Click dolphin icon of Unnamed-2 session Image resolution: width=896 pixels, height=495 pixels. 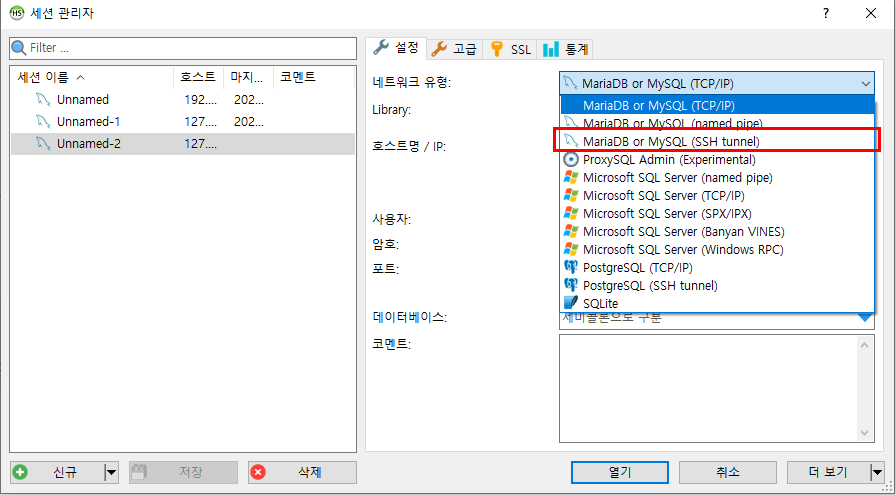click(x=43, y=144)
